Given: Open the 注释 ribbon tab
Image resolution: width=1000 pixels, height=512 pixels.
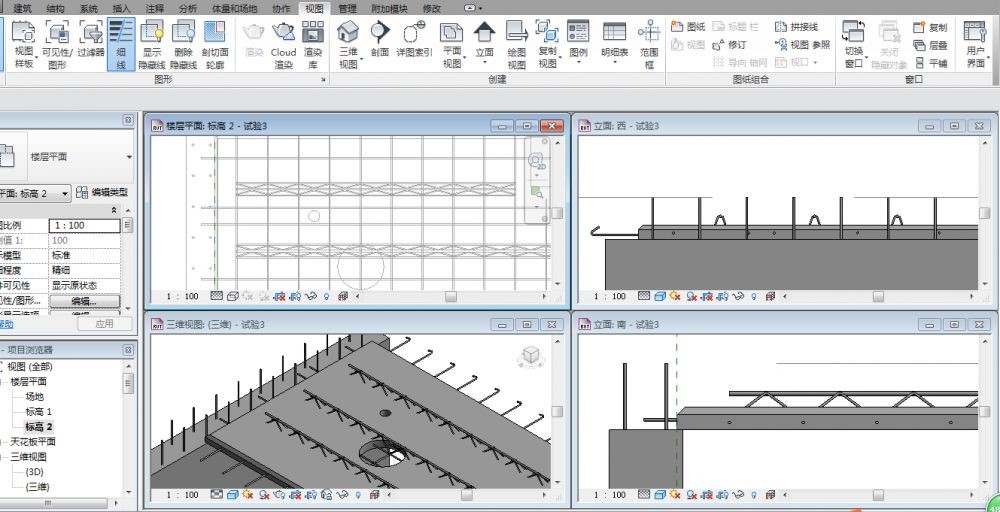Looking at the screenshot, I should coord(155,8).
